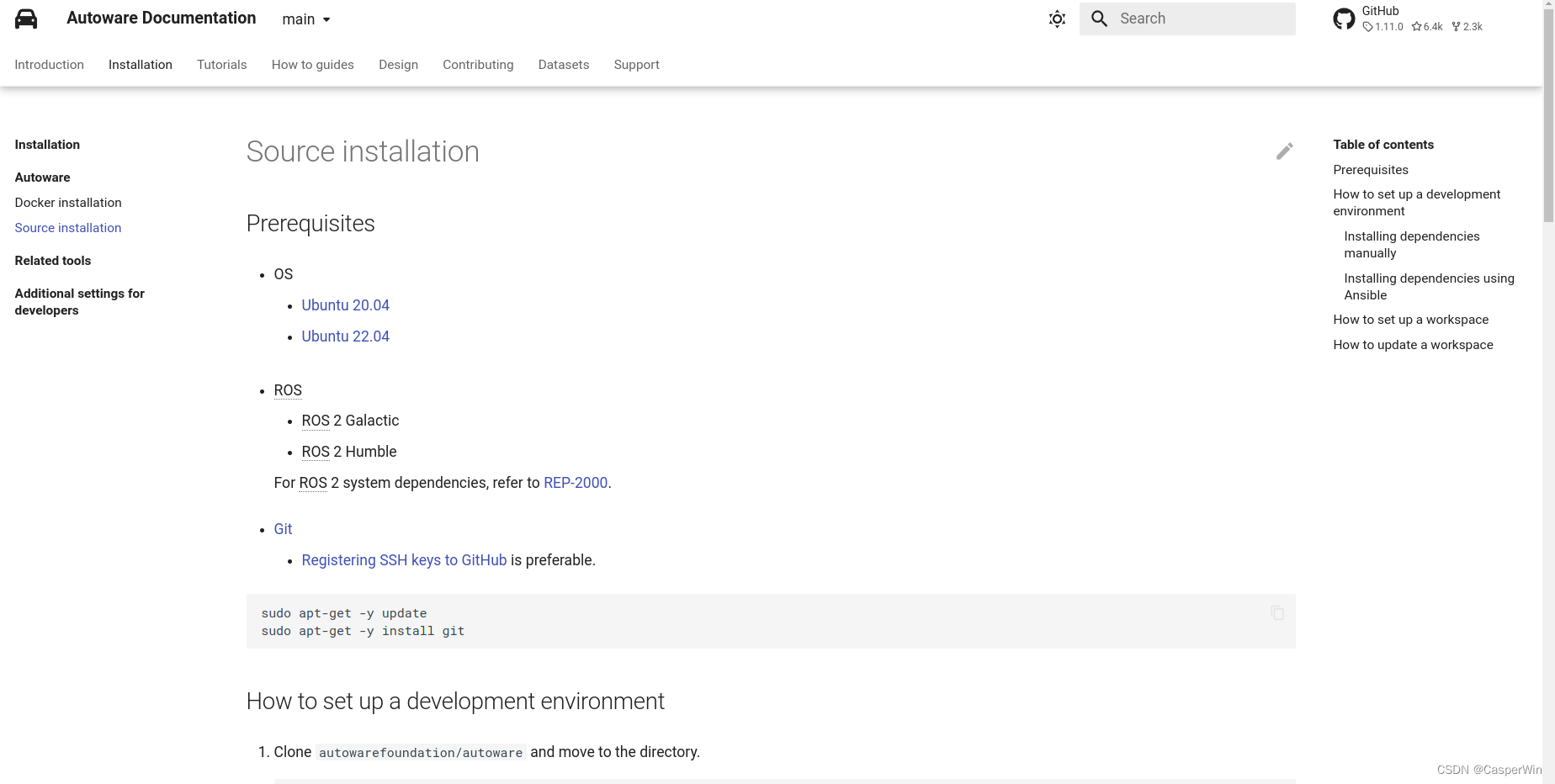Jump to Prerequisites in the table of contents
Image resolution: width=1555 pixels, height=784 pixels.
[1370, 170]
